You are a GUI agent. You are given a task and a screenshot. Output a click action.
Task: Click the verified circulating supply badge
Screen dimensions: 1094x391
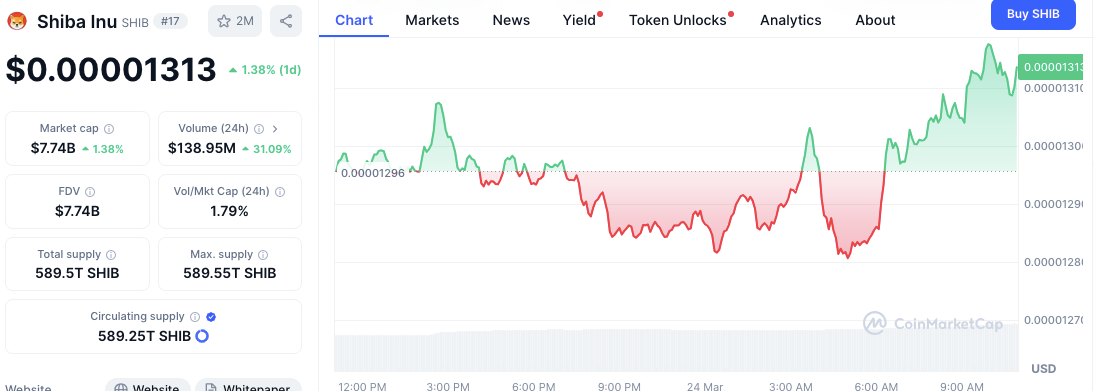(x=211, y=317)
